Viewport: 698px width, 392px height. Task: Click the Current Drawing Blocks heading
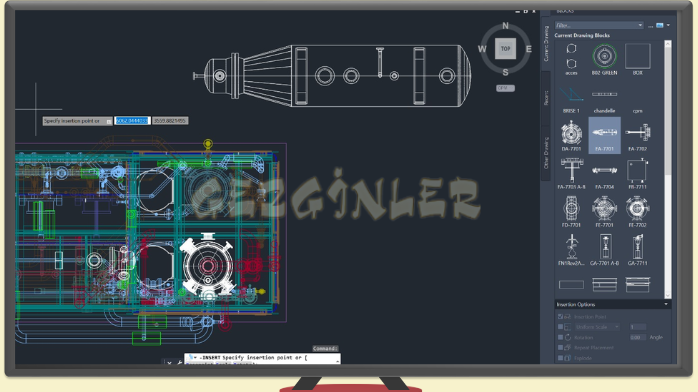pyautogui.click(x=582, y=35)
